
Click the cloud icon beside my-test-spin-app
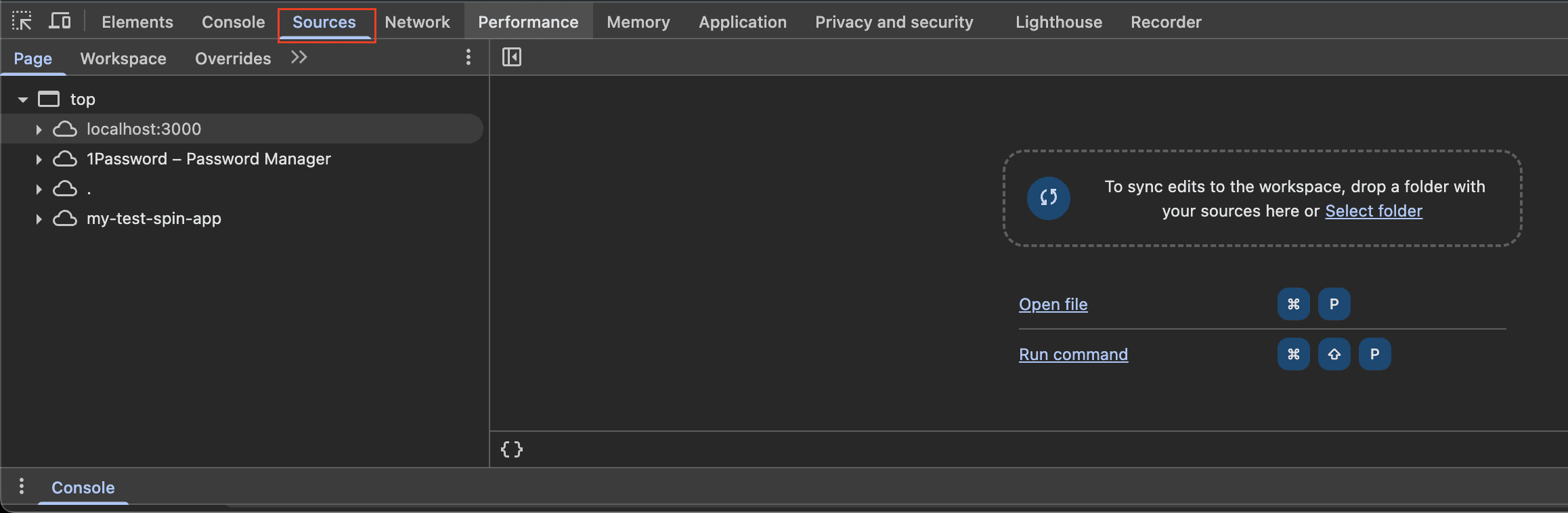(65, 218)
